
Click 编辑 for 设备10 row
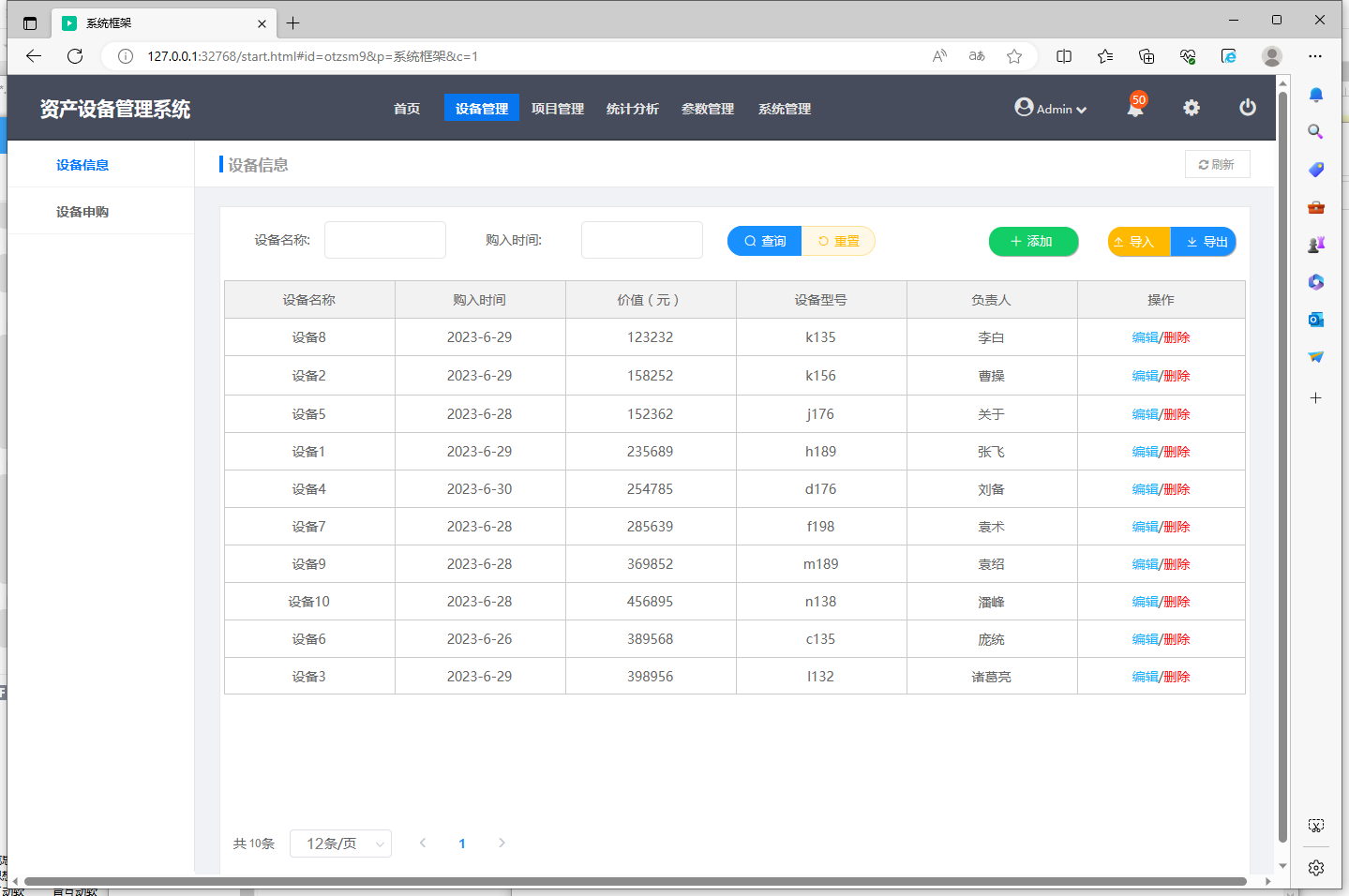click(x=1145, y=602)
